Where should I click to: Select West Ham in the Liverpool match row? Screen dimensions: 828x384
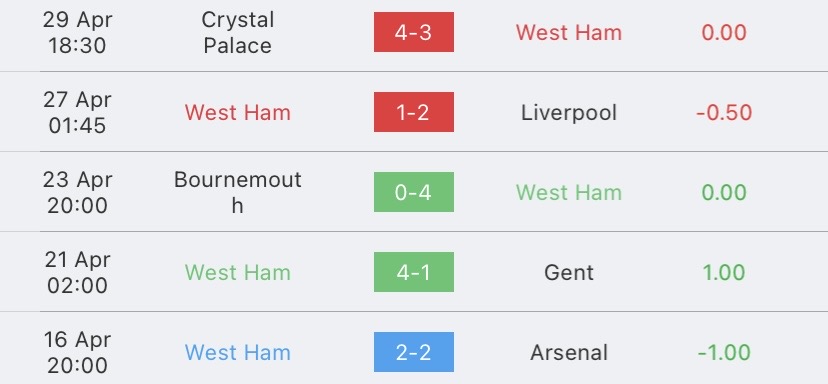point(238,113)
